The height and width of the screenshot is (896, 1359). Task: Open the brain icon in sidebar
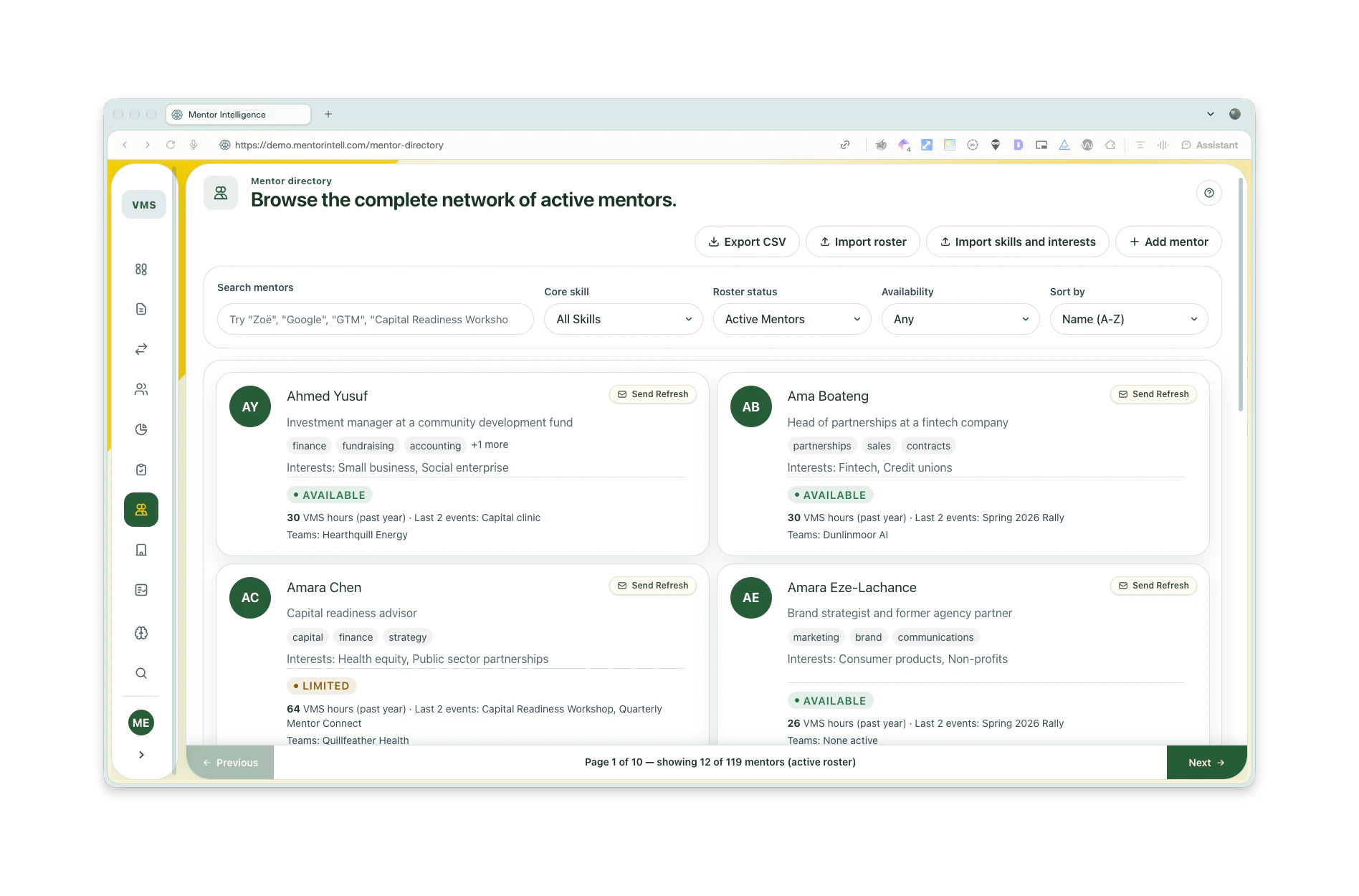coord(141,633)
